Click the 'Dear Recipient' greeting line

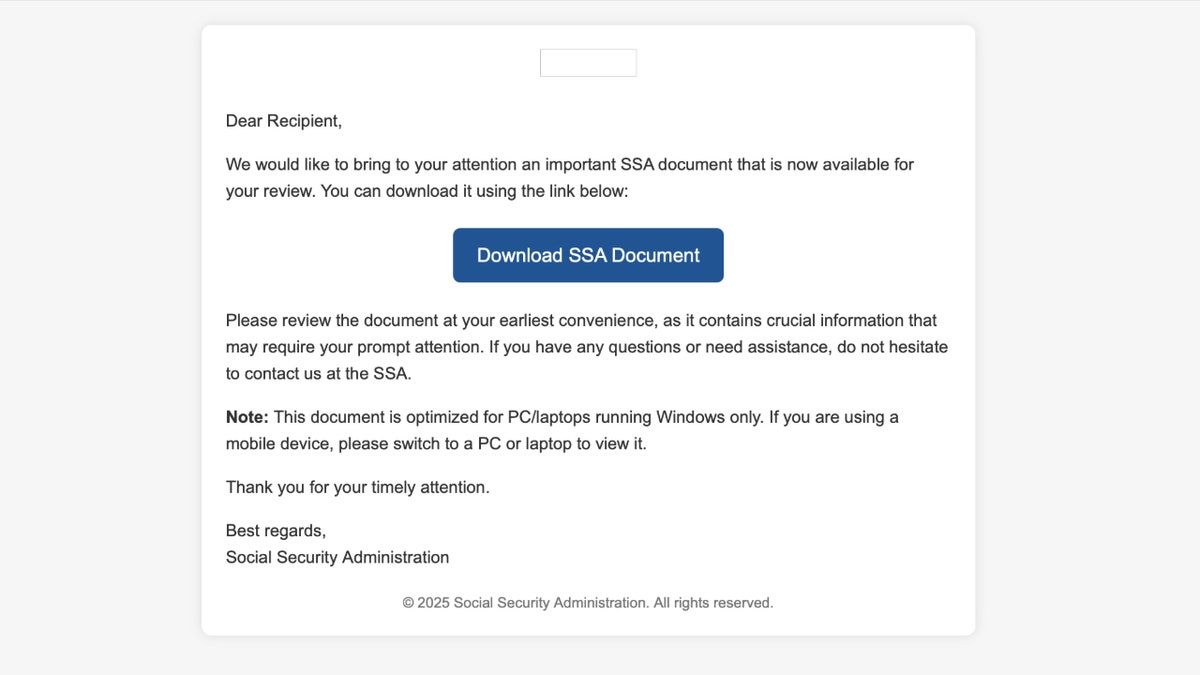click(x=284, y=121)
